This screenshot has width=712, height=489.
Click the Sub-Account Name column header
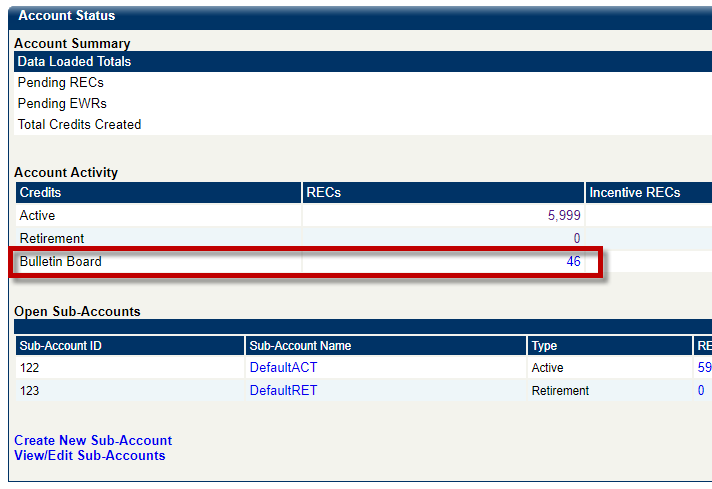[300, 346]
